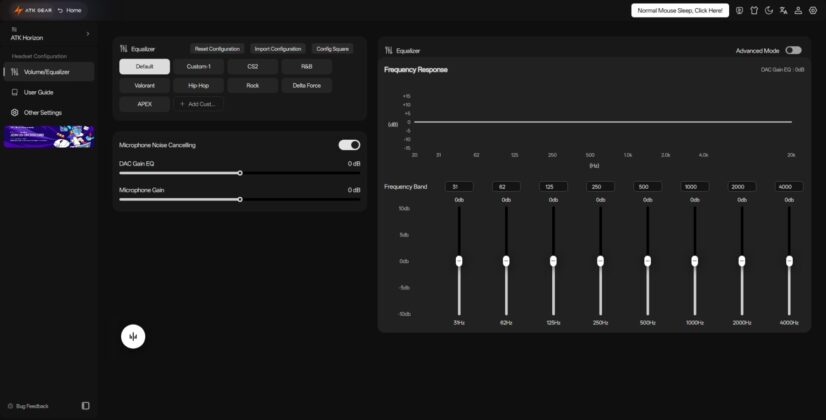Click the frequency band field showing 500
The width and height of the screenshot is (826, 420).
click(647, 187)
